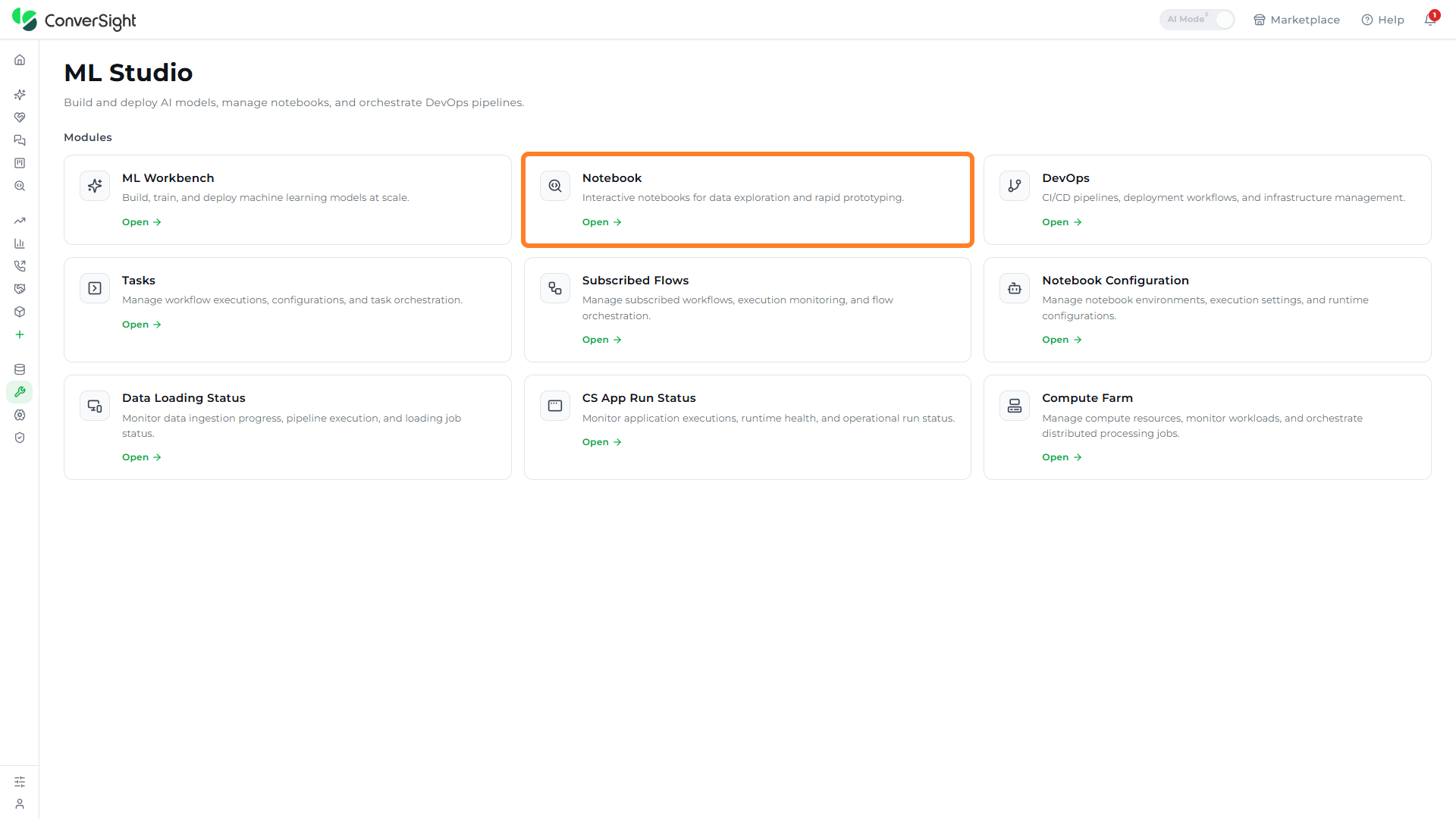Viewport: 1456px width, 819px height.
Task: Click the outgoing phone call sidebar icon
Action: (x=20, y=266)
